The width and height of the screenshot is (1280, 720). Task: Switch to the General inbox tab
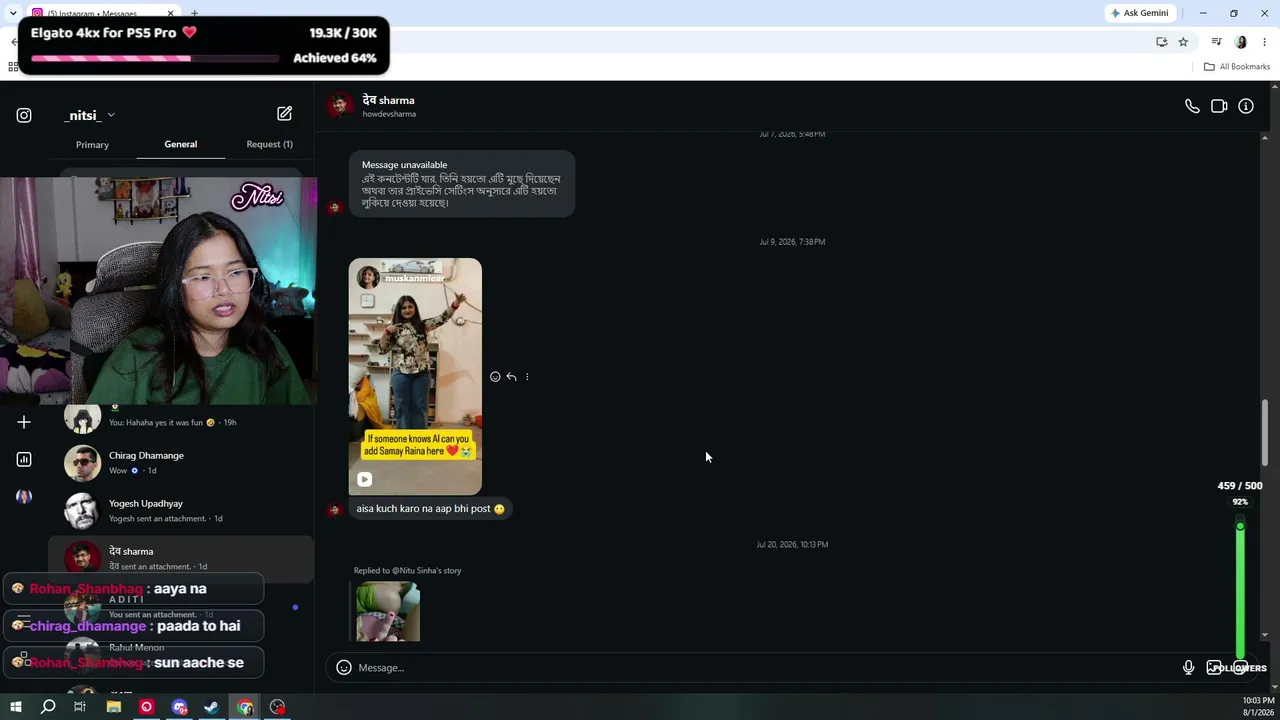tap(181, 144)
